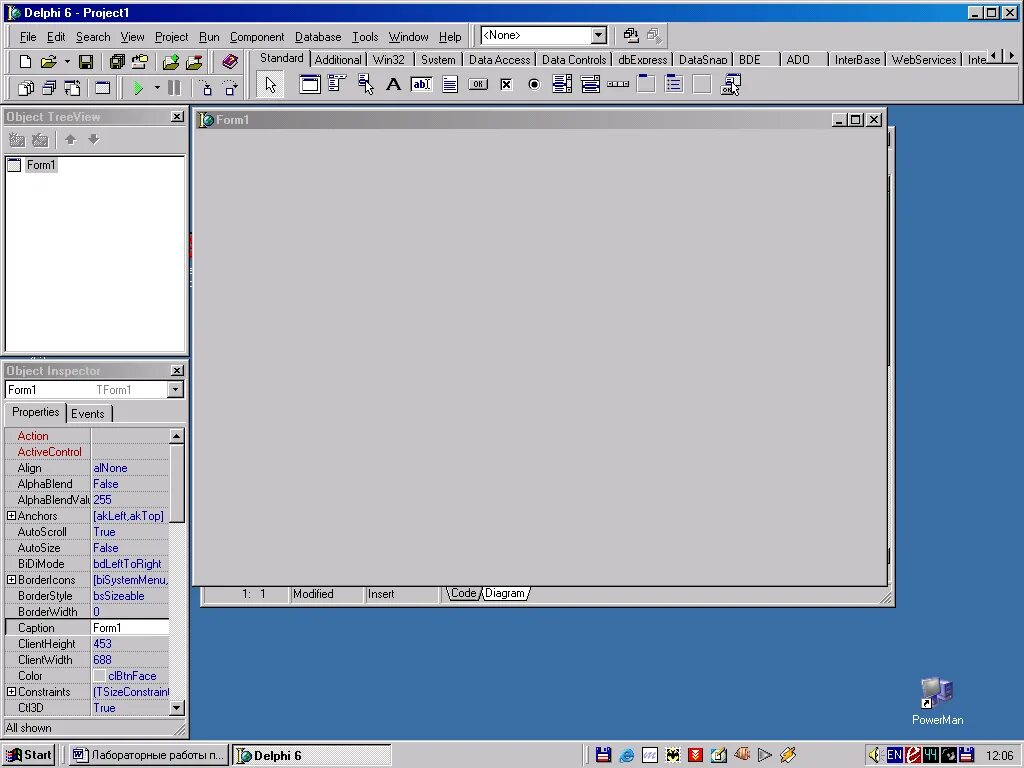
Task: Click the Open file folder icon
Action: point(48,62)
